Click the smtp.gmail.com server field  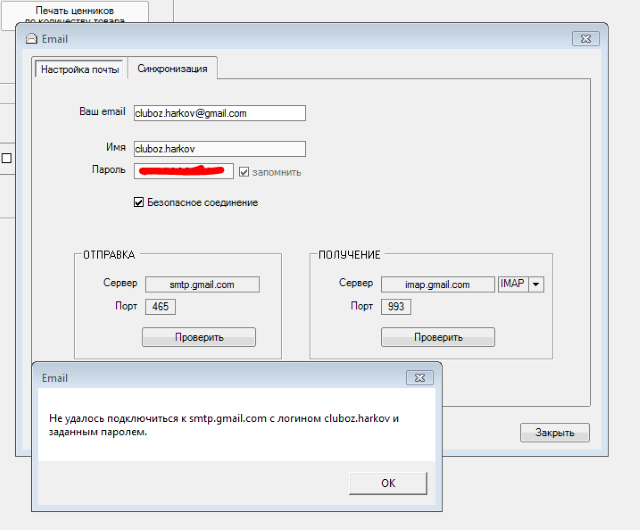pos(202,285)
